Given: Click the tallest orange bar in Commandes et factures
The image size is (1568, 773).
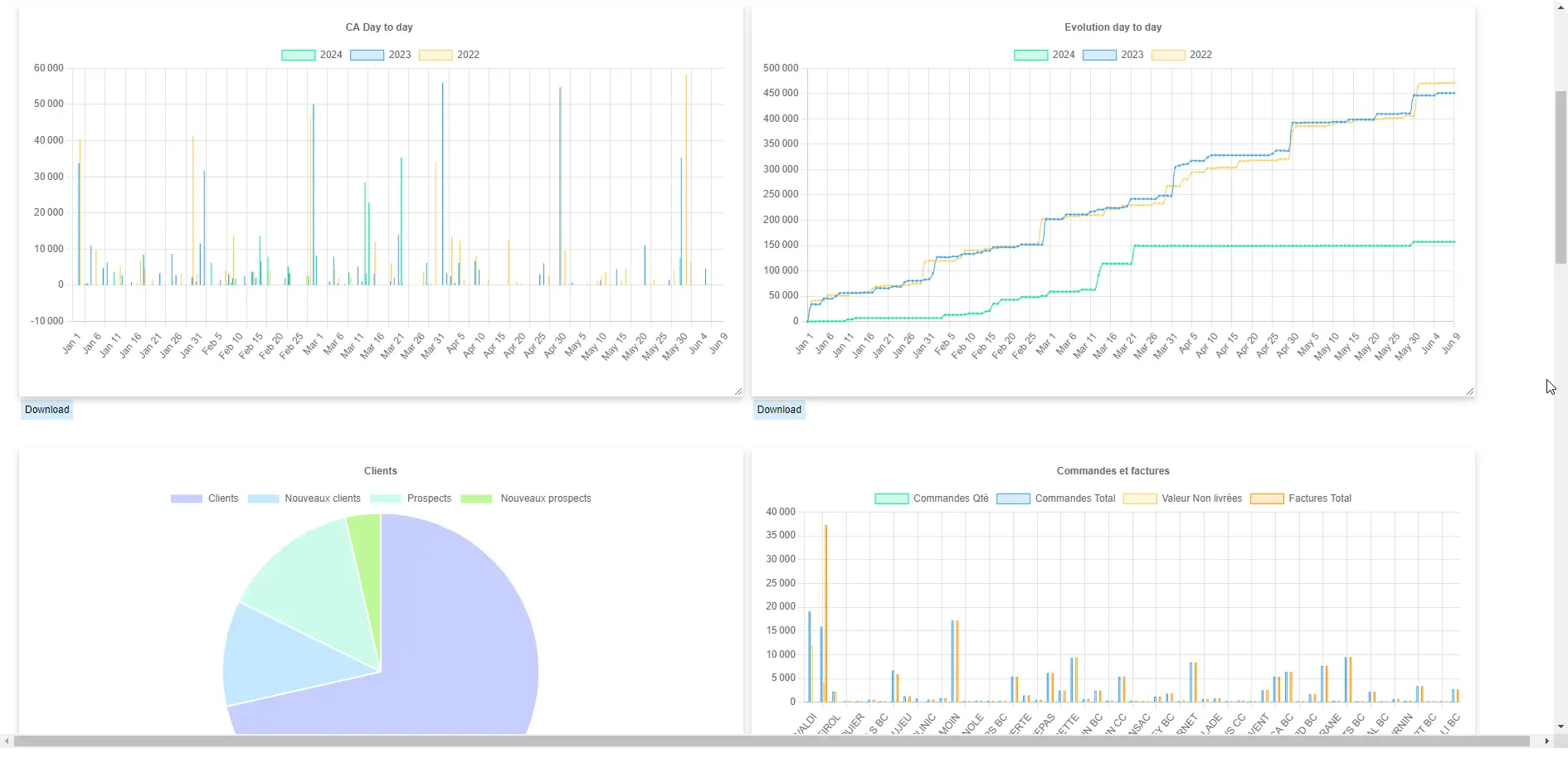Looking at the screenshot, I should [x=826, y=614].
